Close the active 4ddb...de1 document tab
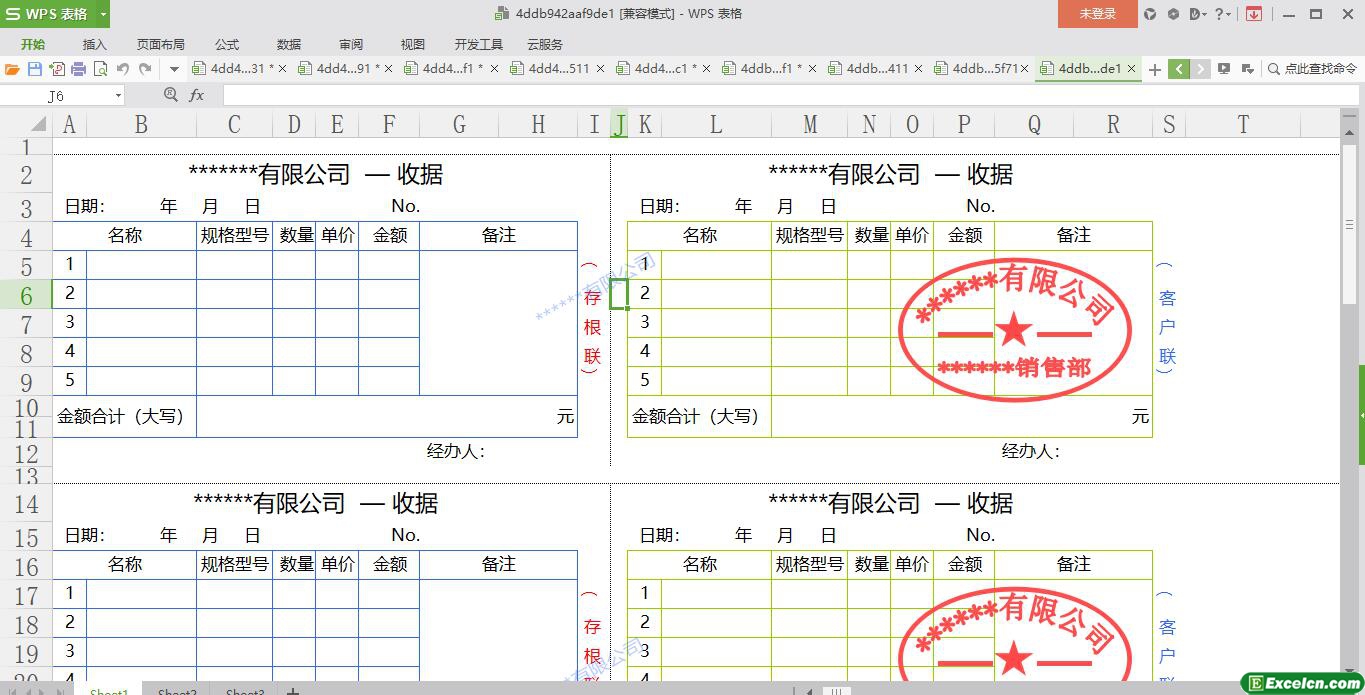This screenshot has width=1365, height=695. pos(1131,69)
